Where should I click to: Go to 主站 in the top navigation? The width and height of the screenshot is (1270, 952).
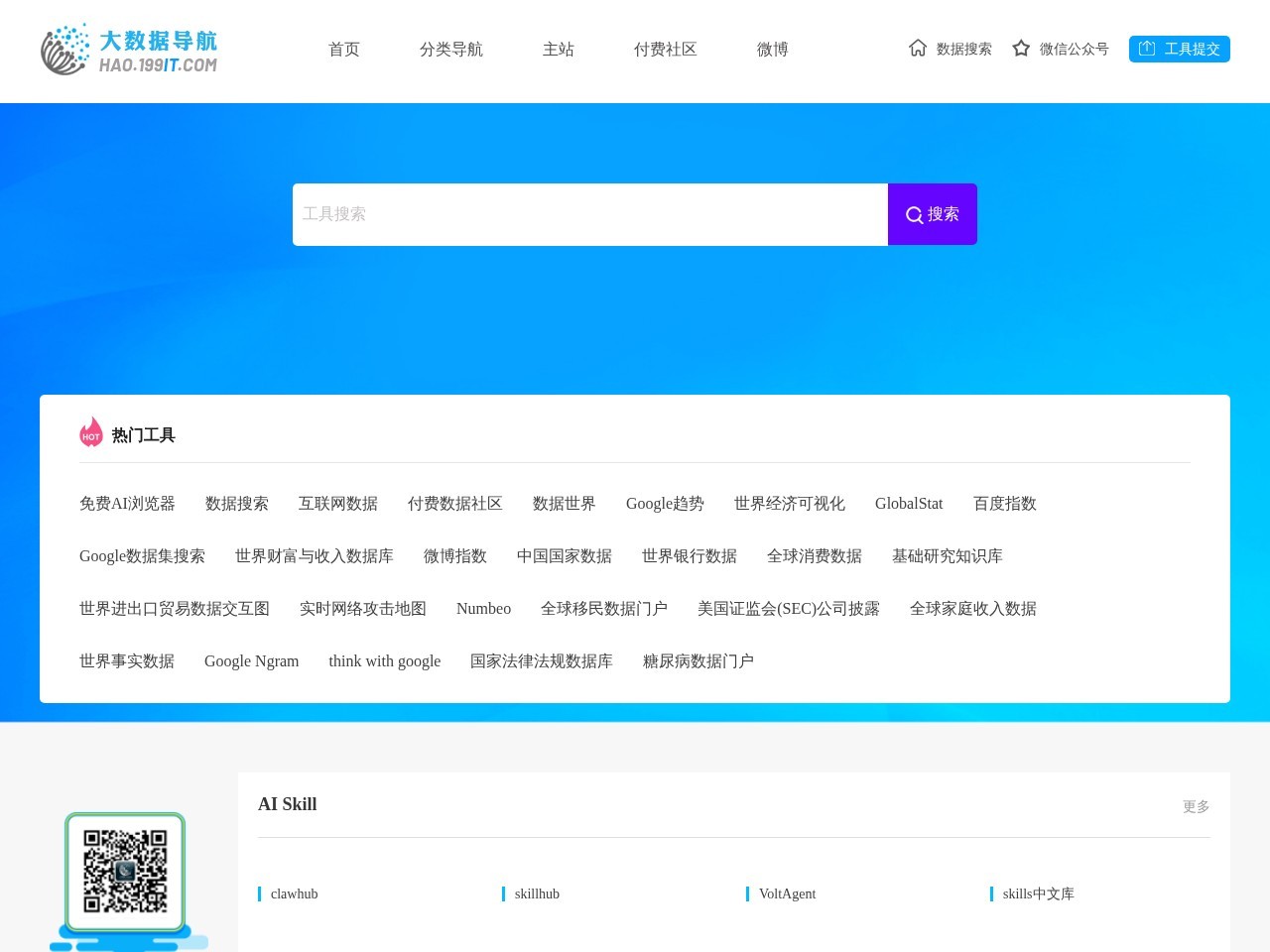pyautogui.click(x=559, y=50)
